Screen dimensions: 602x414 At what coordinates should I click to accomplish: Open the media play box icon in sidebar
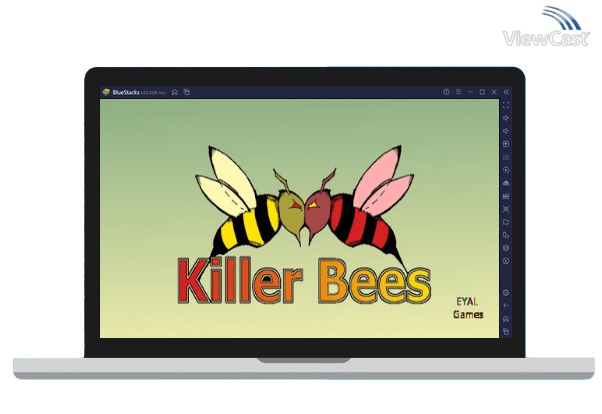[x=506, y=144]
